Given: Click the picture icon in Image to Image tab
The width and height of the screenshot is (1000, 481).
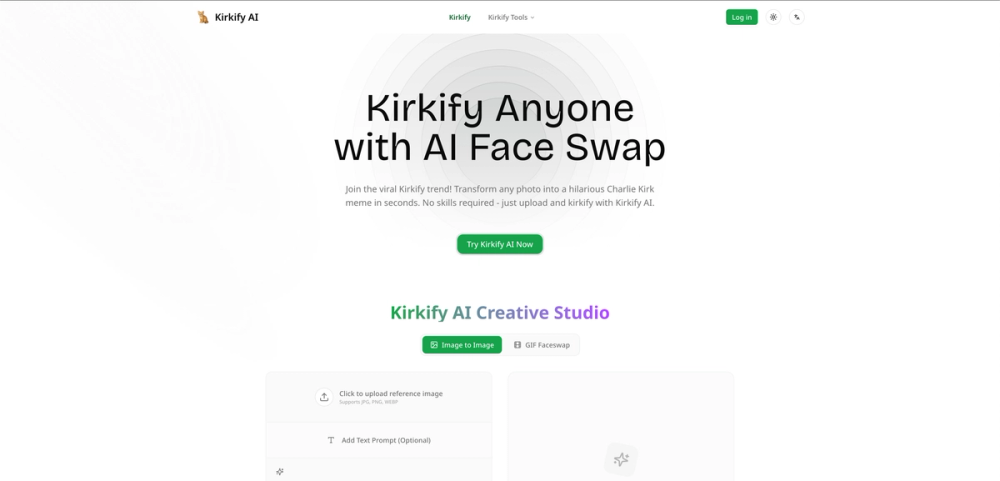Looking at the screenshot, I should pyautogui.click(x=434, y=345).
